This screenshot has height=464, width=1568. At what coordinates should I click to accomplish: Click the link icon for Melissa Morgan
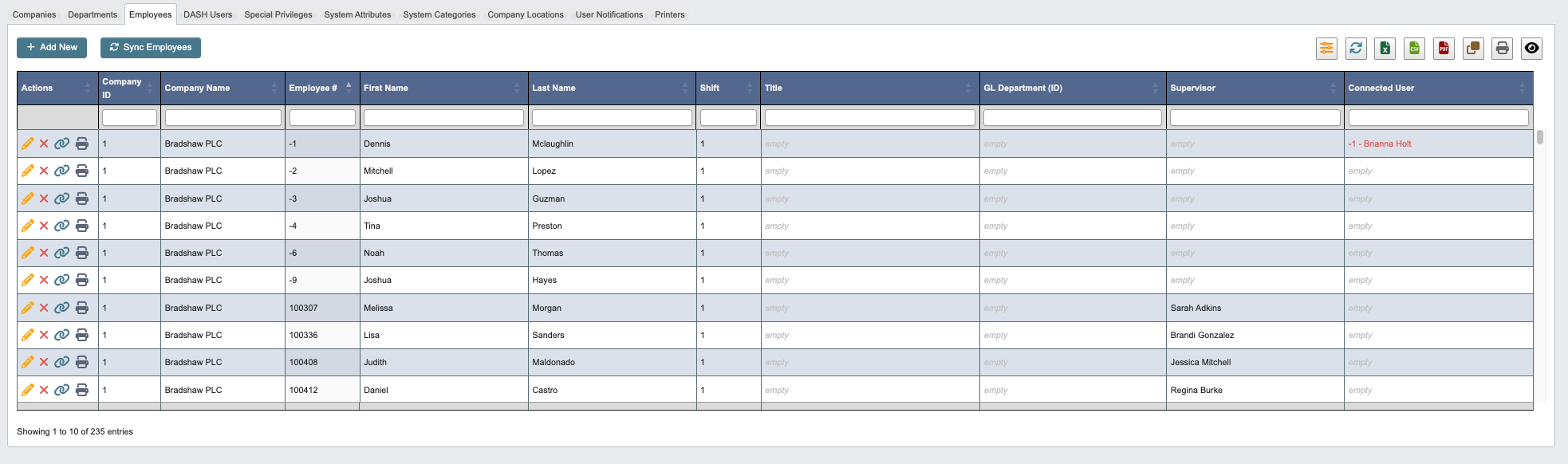(x=61, y=308)
